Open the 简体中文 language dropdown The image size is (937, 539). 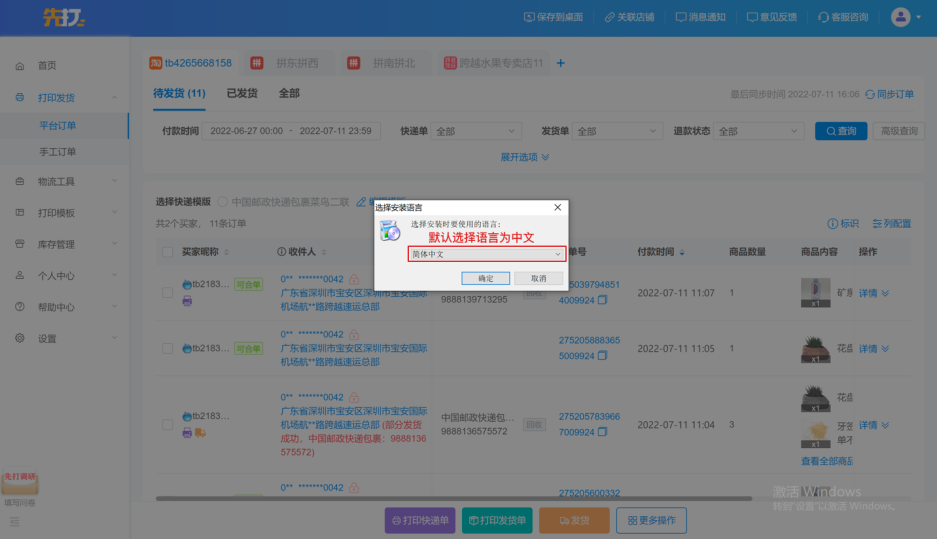point(486,255)
